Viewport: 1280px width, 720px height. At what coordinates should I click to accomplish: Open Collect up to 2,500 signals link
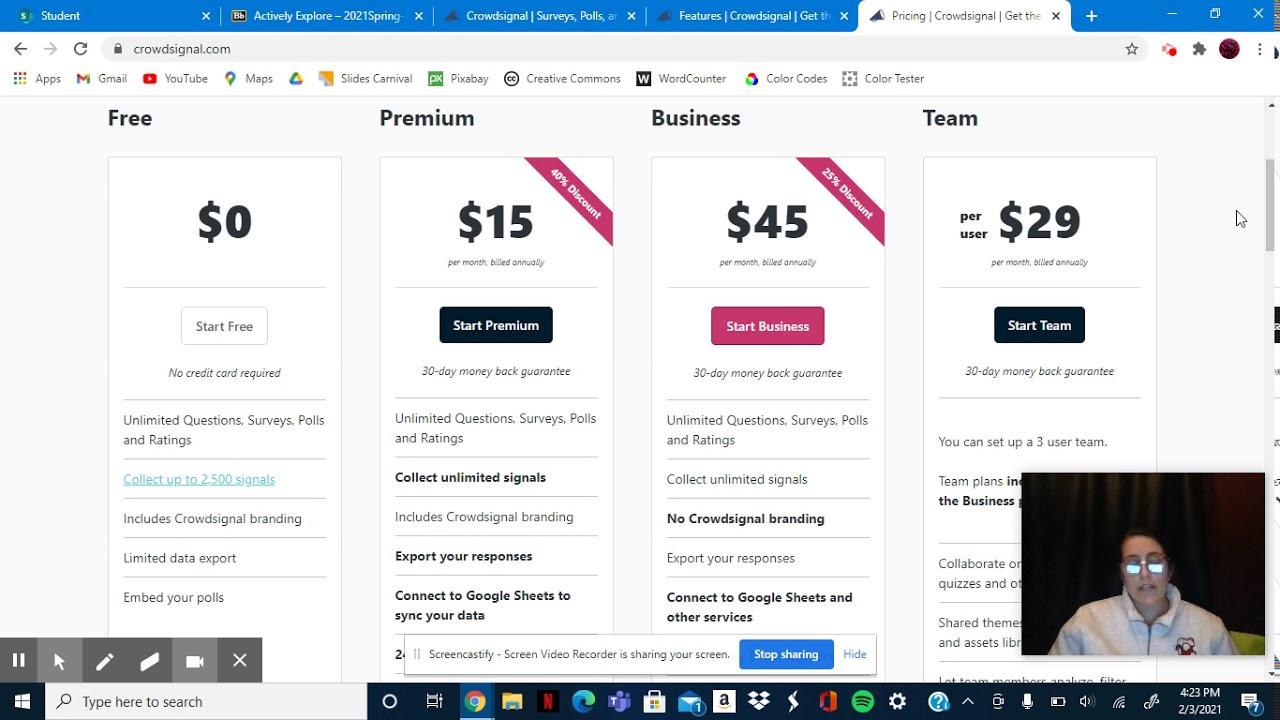click(x=199, y=479)
